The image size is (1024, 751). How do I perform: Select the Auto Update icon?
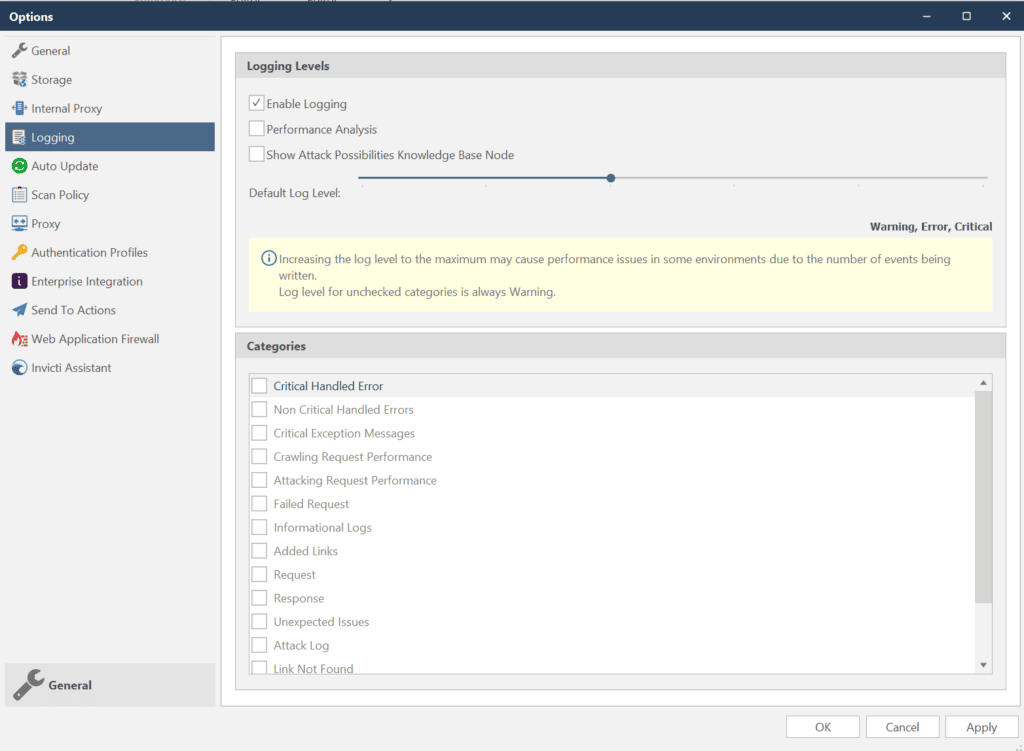pyautogui.click(x=22, y=165)
